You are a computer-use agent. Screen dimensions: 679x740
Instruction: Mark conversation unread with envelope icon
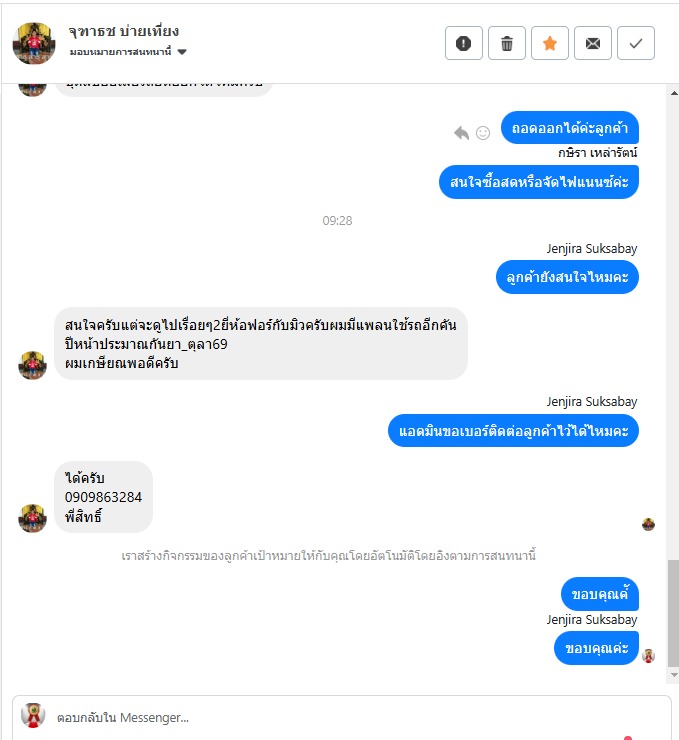pos(593,43)
